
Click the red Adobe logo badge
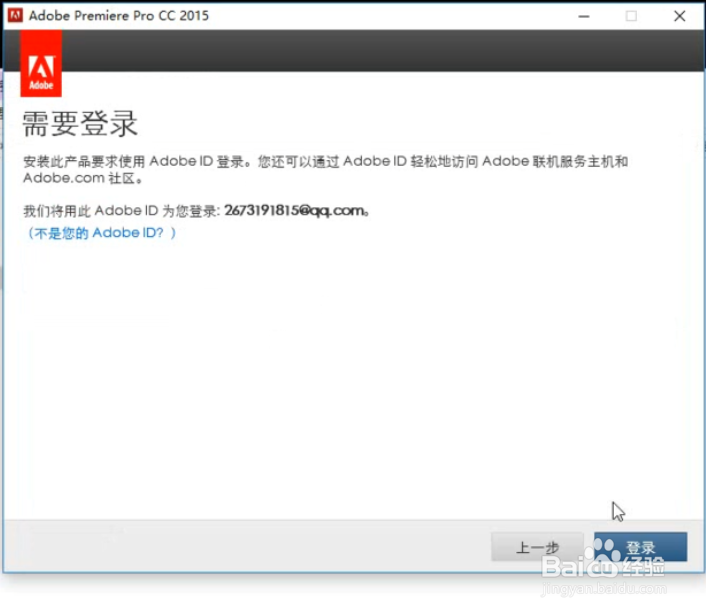41,63
